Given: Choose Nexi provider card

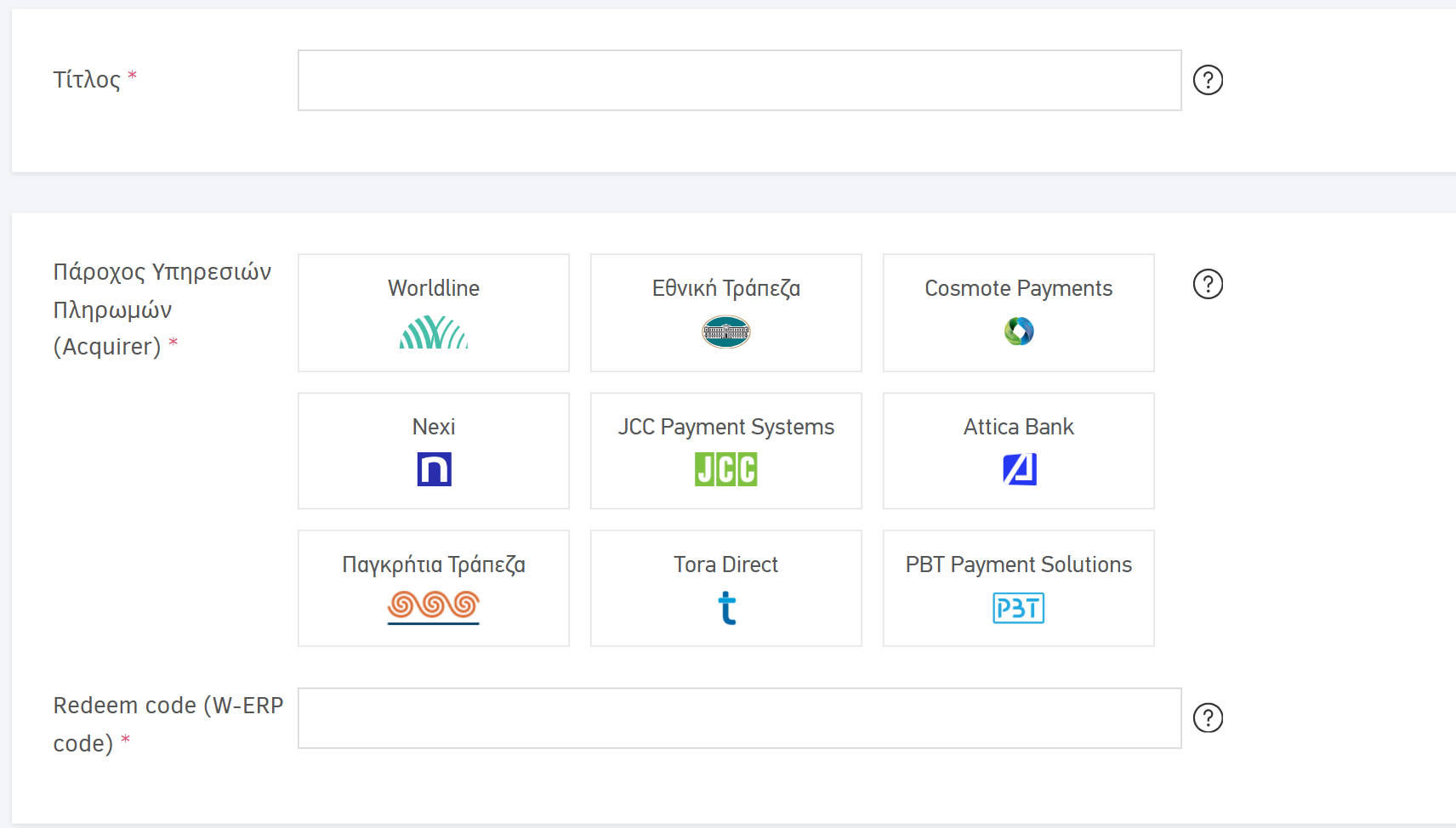Looking at the screenshot, I should click(x=434, y=451).
